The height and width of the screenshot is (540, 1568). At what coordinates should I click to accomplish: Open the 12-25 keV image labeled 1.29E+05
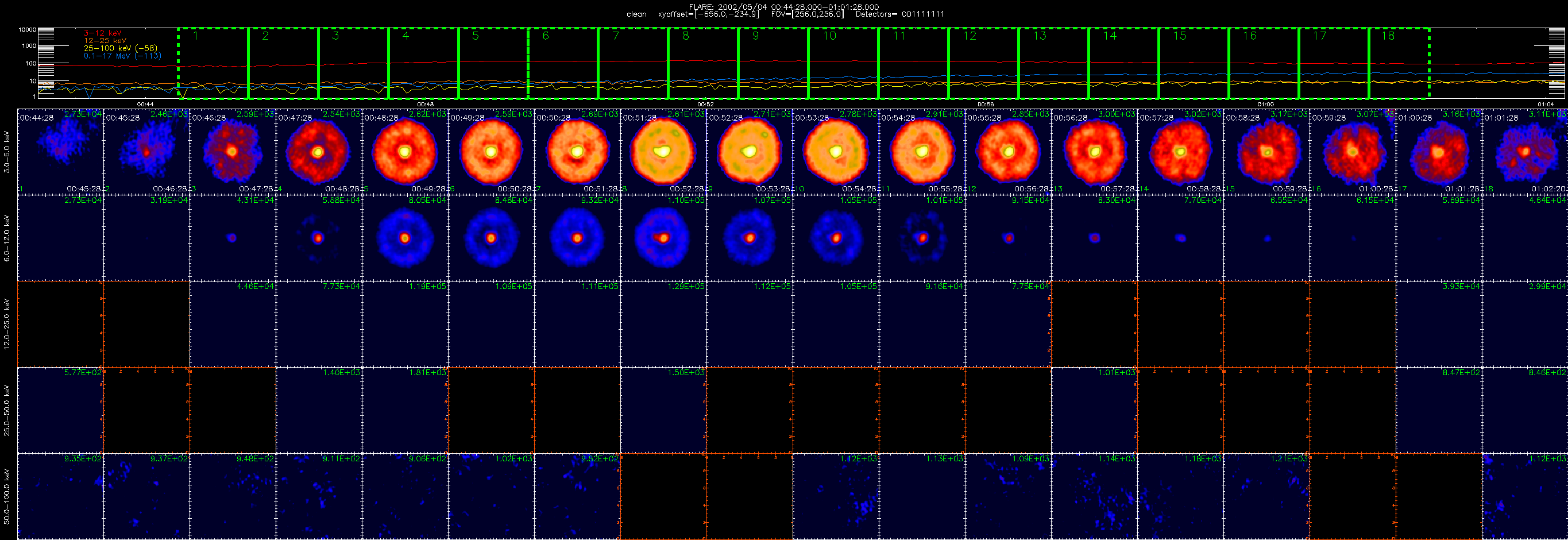click(x=663, y=324)
